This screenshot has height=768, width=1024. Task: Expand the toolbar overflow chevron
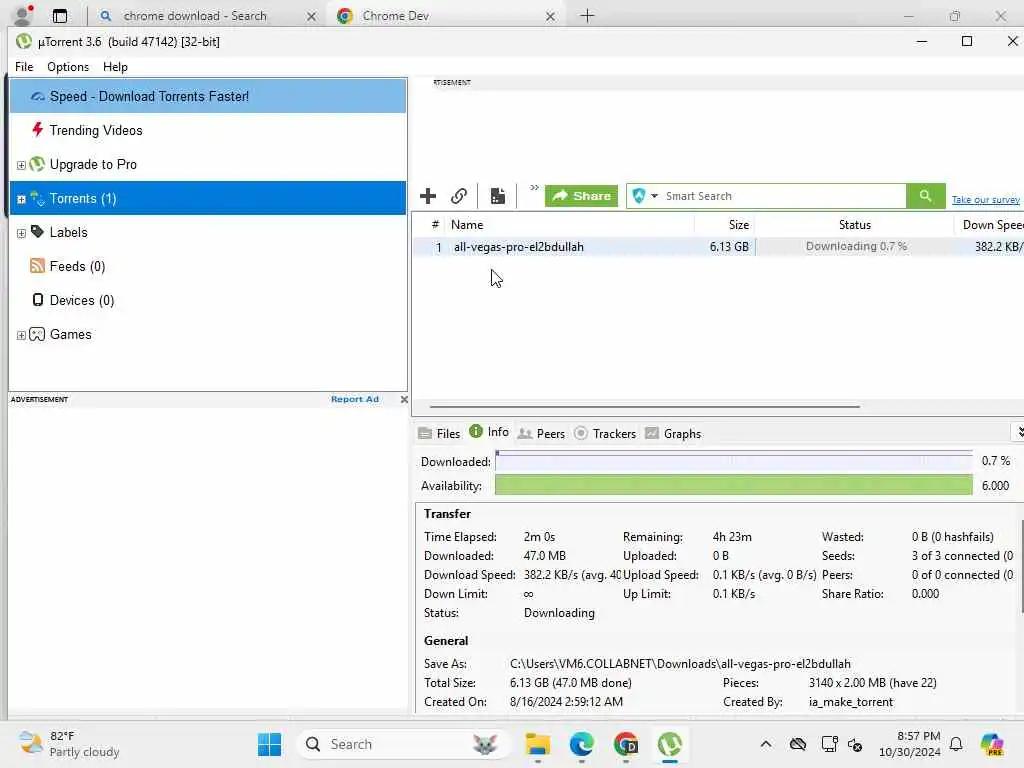[534, 188]
